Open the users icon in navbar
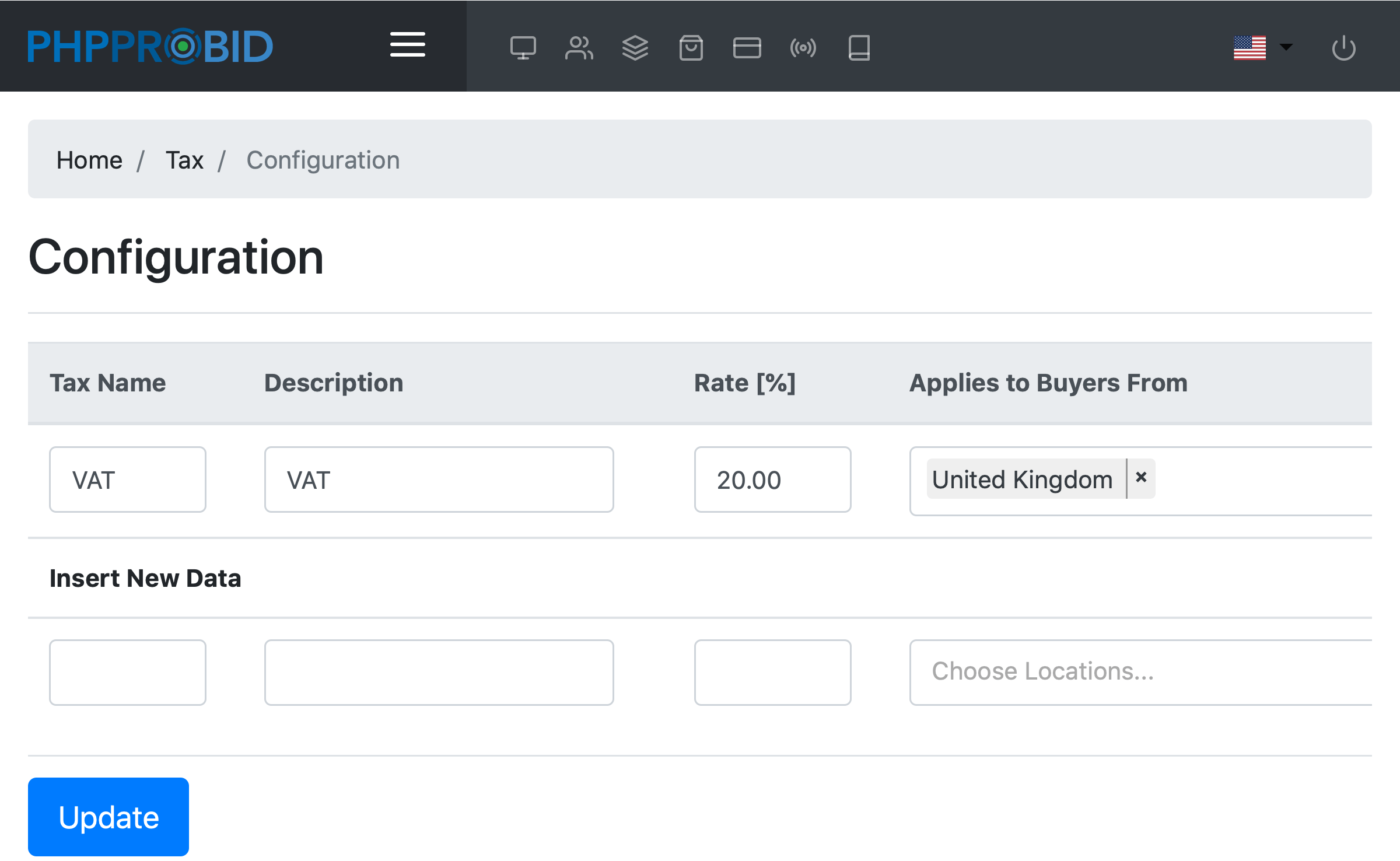1400x861 pixels. 579,48
